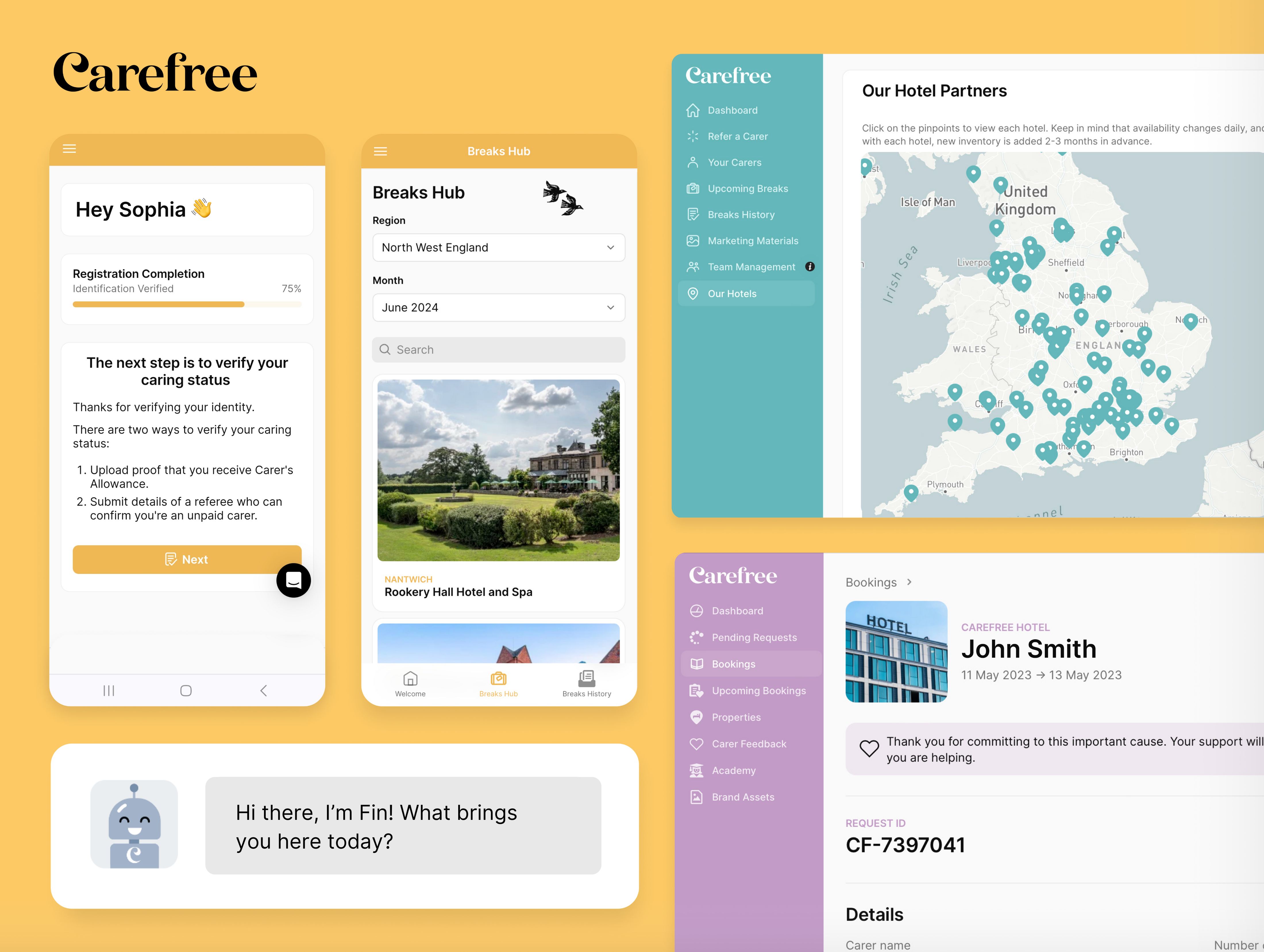Click the Pending Requests spinner icon
Image resolution: width=1264 pixels, height=952 pixels.
697,637
